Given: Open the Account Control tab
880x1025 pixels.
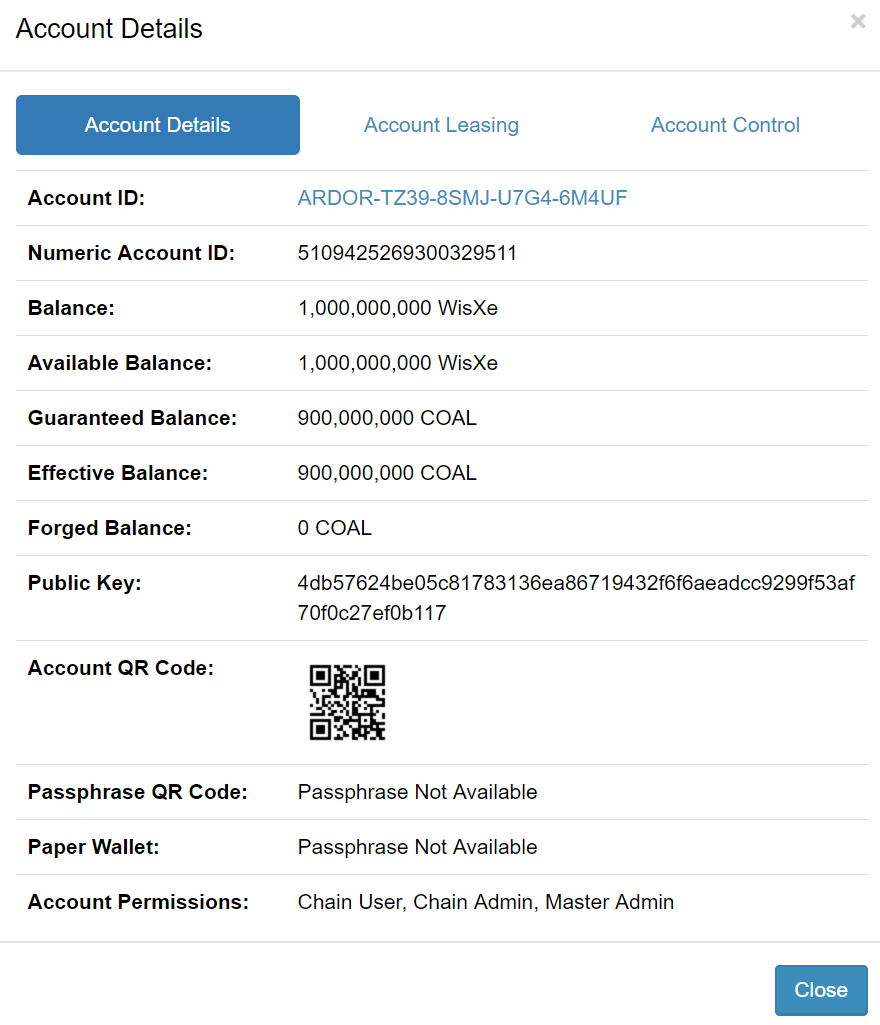Looking at the screenshot, I should tap(725, 125).
